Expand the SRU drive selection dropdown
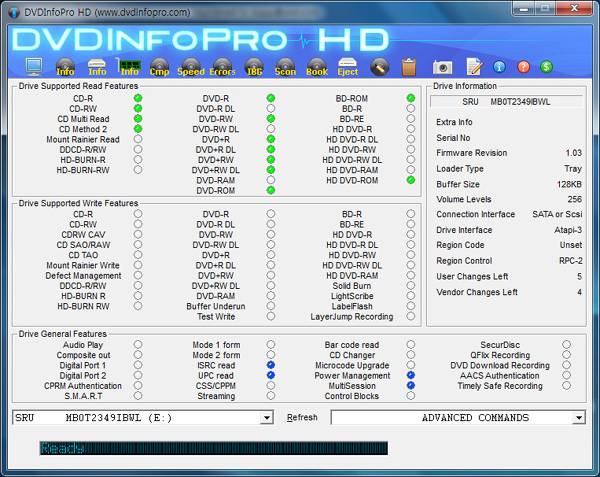 pos(266,417)
